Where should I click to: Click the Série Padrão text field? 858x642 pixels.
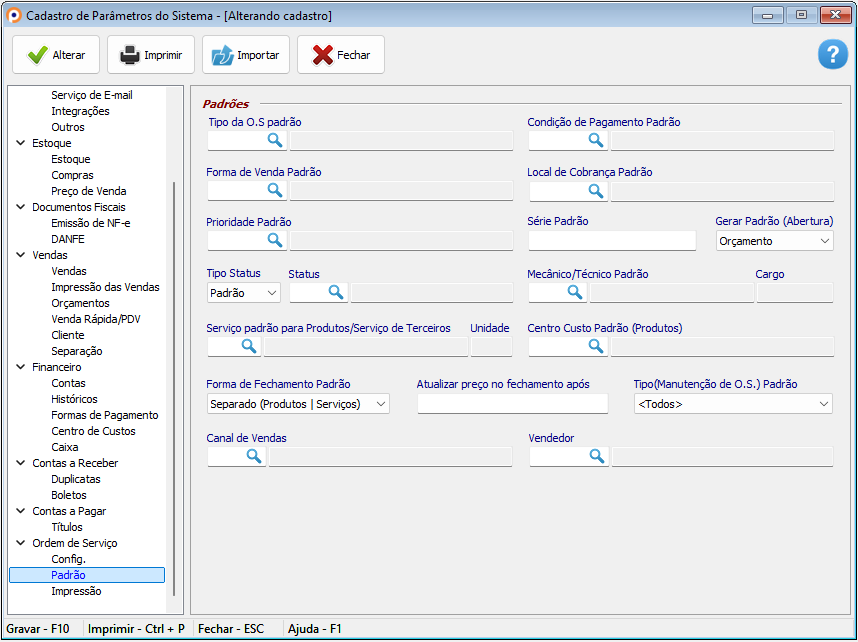(612, 240)
